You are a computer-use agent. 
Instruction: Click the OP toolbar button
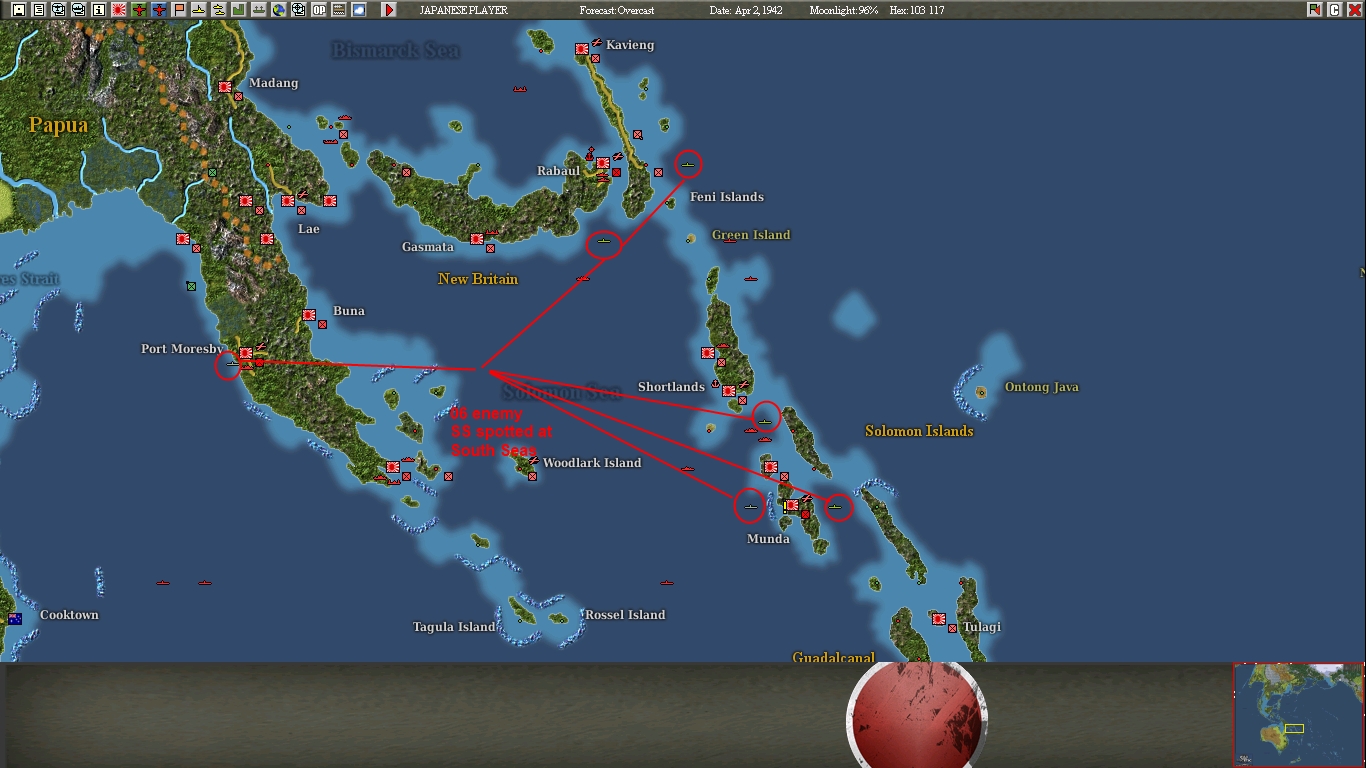point(319,10)
